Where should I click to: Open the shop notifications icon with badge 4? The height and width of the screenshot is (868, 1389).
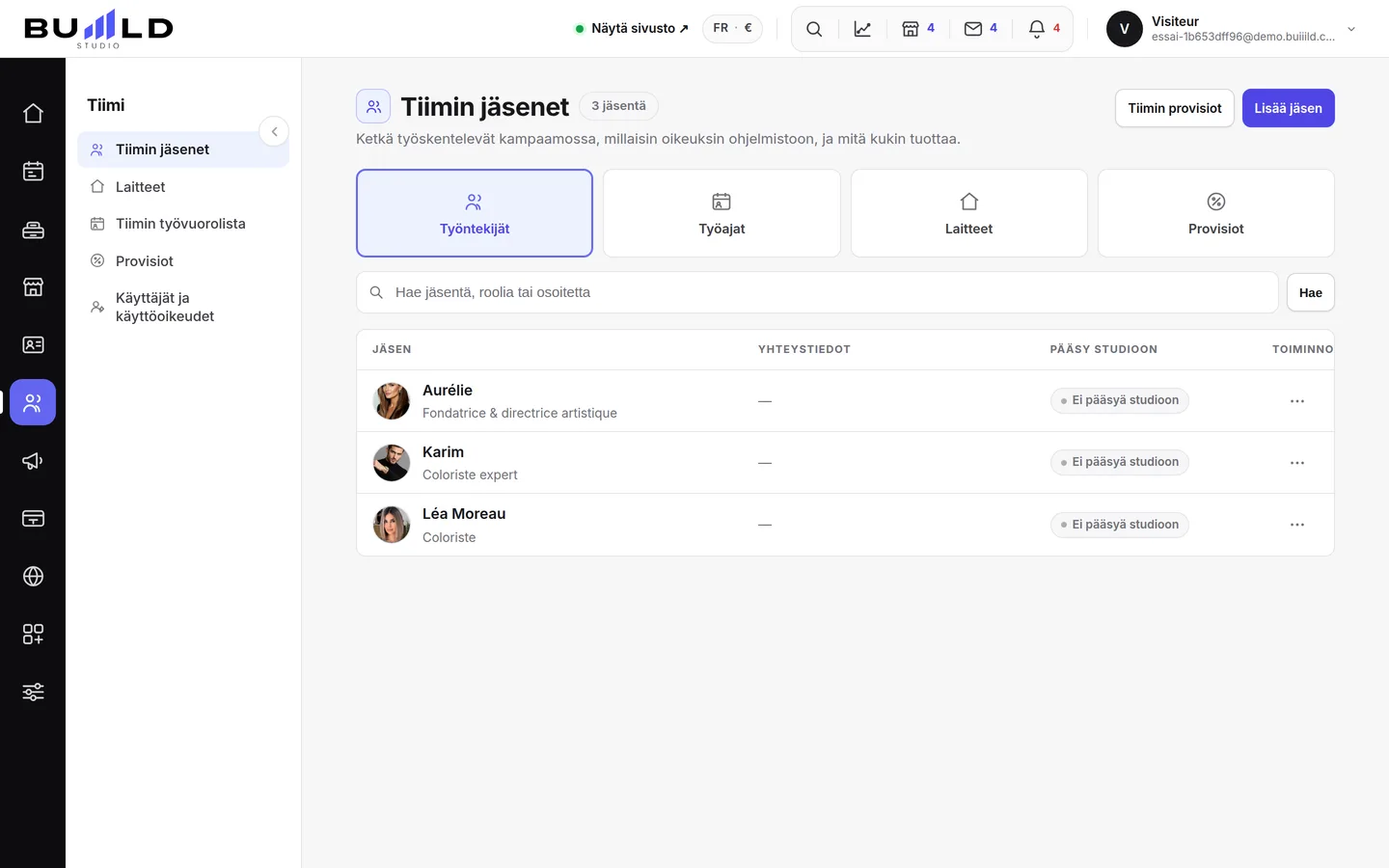click(x=918, y=29)
